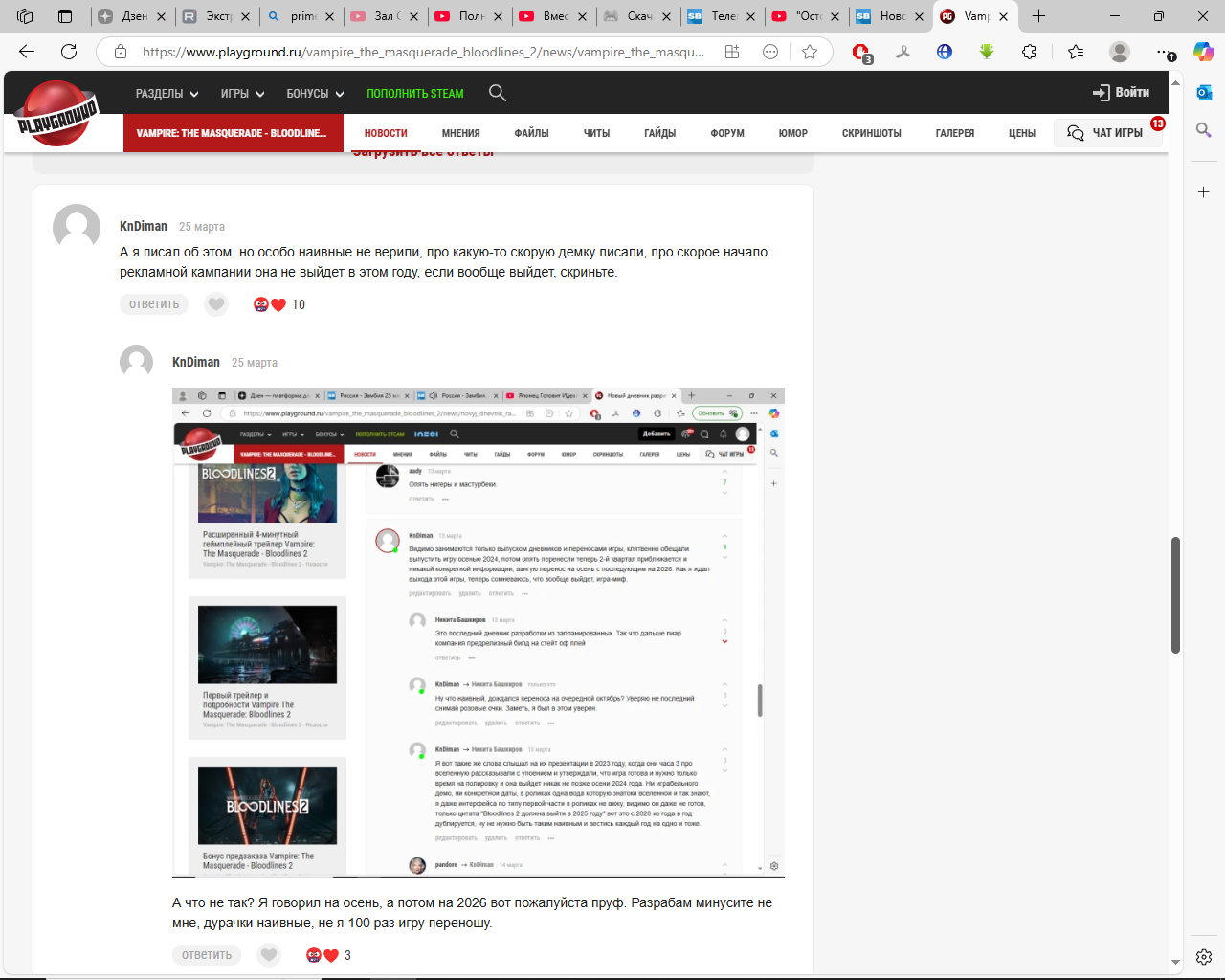The width and height of the screenshot is (1225, 980).
Task: Open the browser profile avatar
Action: click(x=1119, y=52)
